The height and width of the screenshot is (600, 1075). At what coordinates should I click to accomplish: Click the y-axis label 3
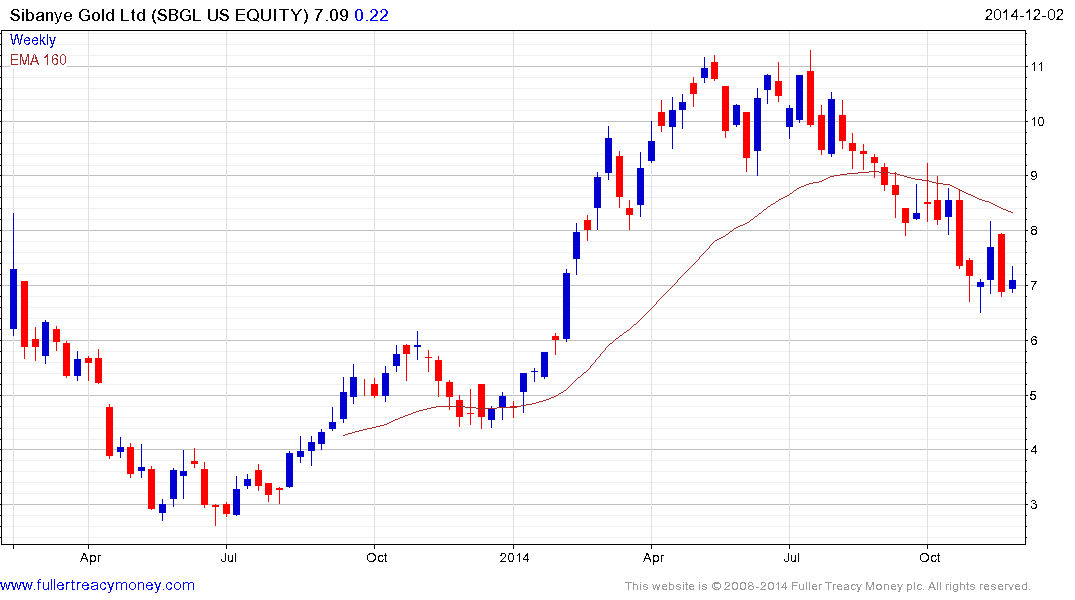(1035, 505)
